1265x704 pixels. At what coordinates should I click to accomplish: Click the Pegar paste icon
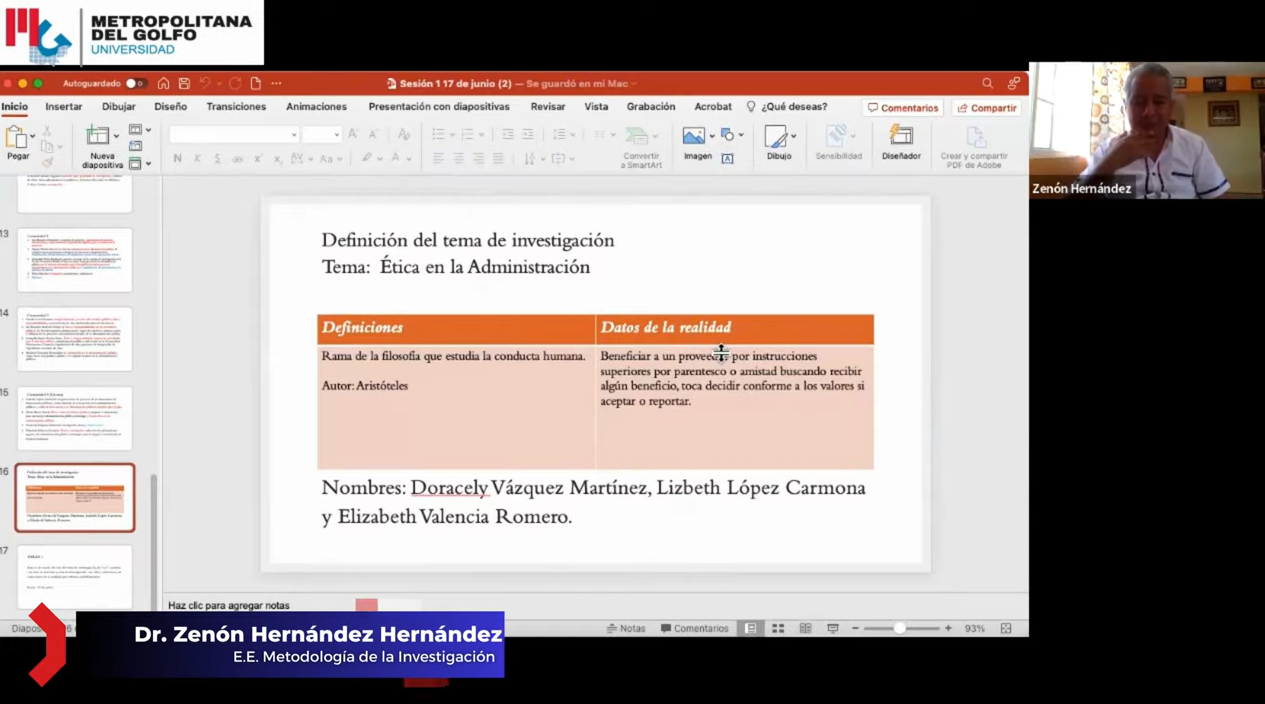click(15, 137)
